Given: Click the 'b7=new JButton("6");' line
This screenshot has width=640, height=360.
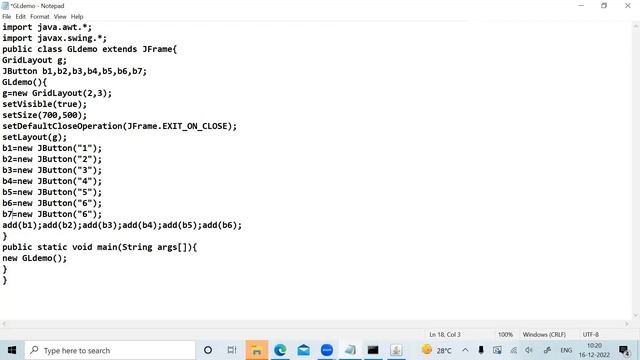Looking at the screenshot, I should tap(52, 214).
